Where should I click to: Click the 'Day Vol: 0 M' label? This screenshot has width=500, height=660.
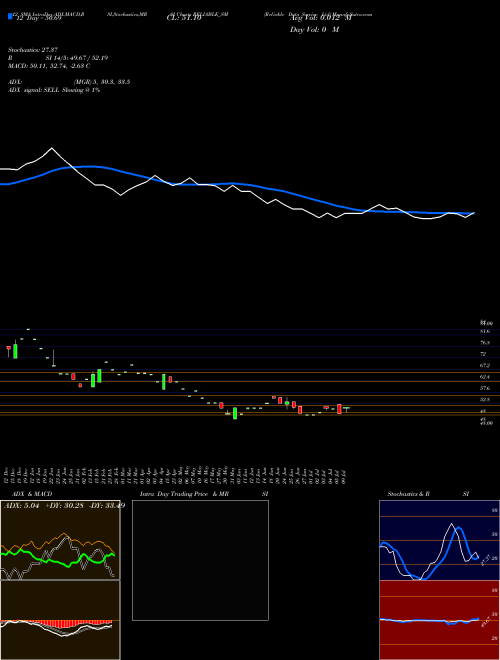point(314,30)
